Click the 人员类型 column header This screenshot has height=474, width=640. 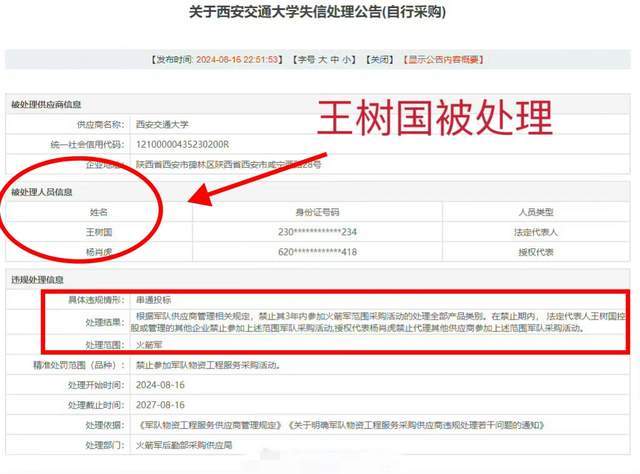coord(536,212)
